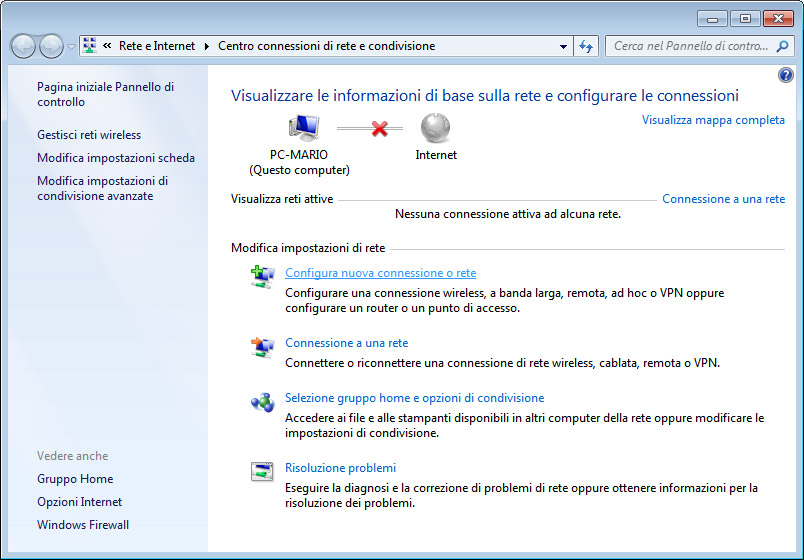The height and width of the screenshot is (560, 804).
Task: Open Modifica impostazioni scheda
Action: 116,158
